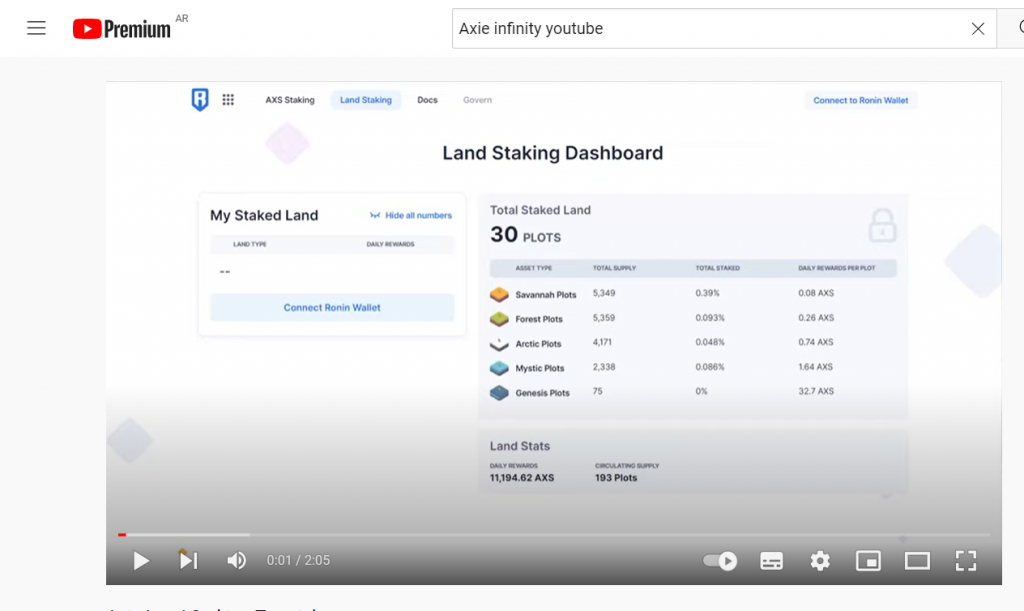Click the 'DAILY REWARDS PER PLOT' column header

click(837, 268)
